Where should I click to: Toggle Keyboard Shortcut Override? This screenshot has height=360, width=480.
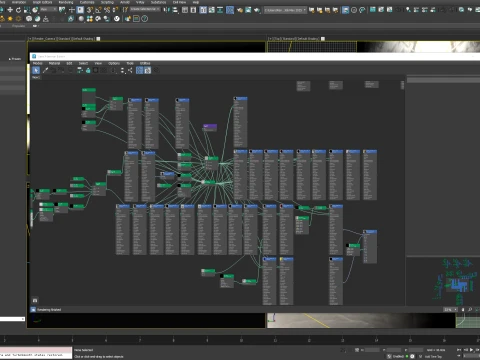click(80, 10)
